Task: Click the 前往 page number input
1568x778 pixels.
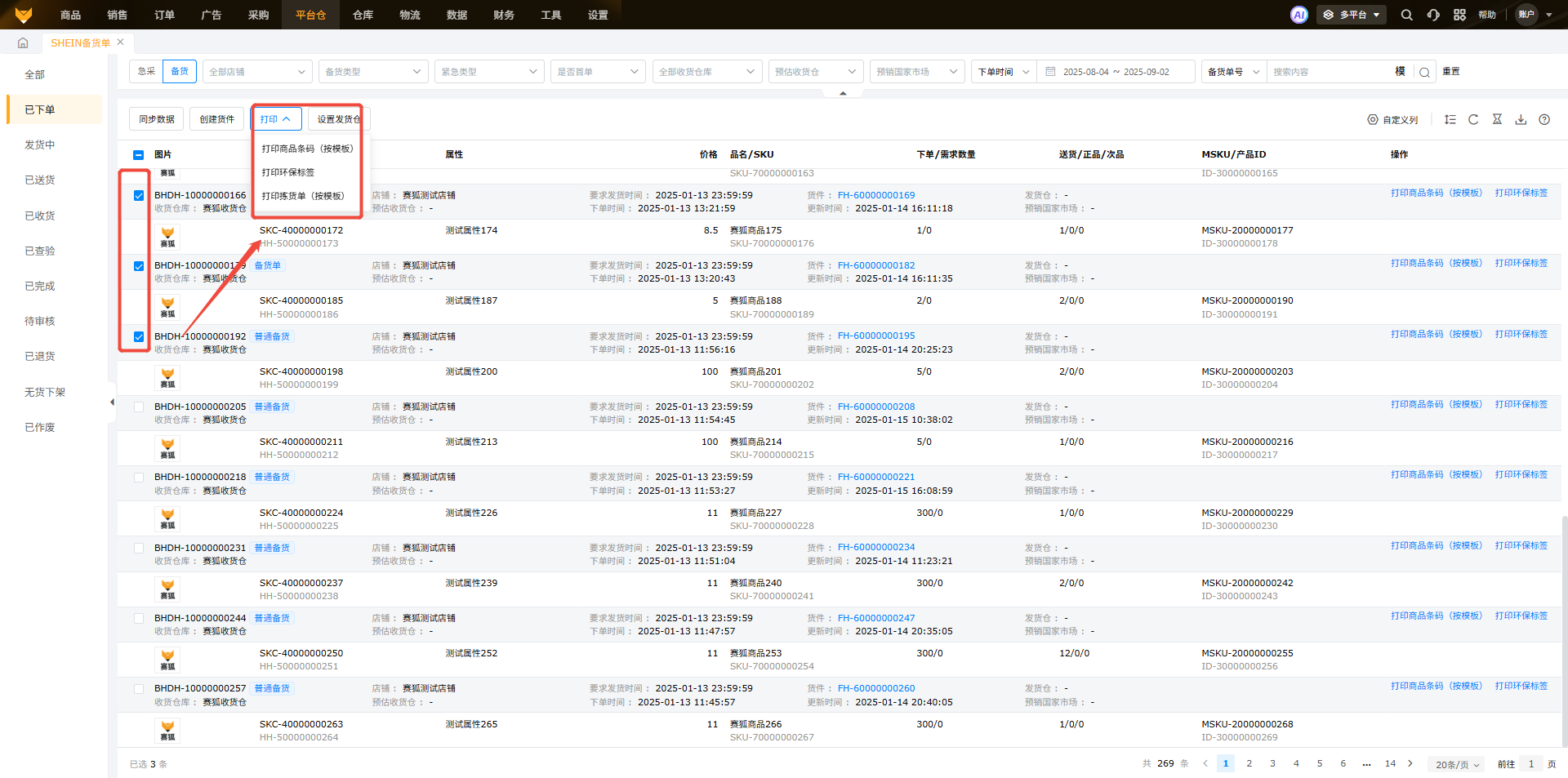Action: (1531, 764)
